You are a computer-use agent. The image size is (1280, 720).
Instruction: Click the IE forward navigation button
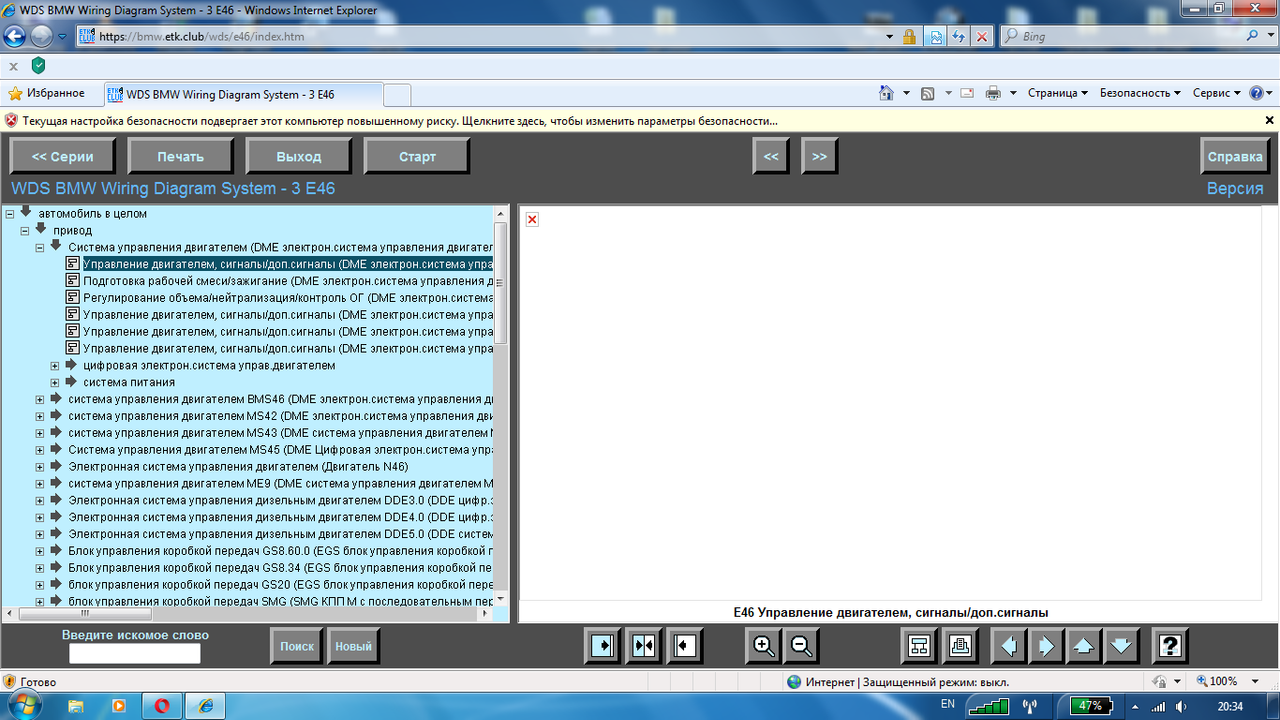pos(41,36)
